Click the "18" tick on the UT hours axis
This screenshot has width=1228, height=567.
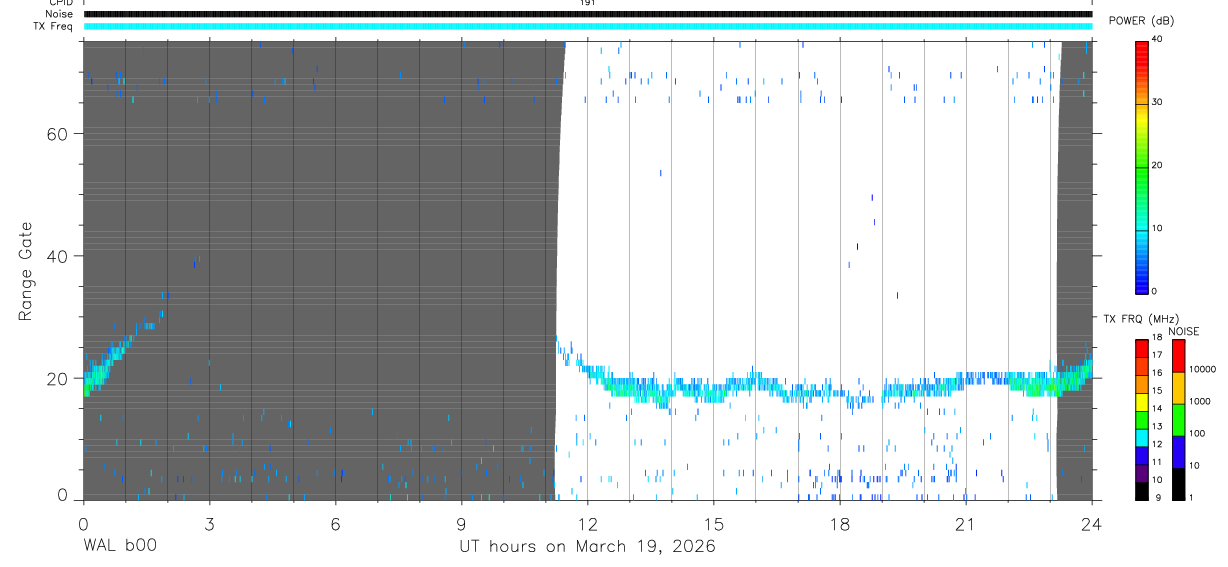[x=839, y=523]
